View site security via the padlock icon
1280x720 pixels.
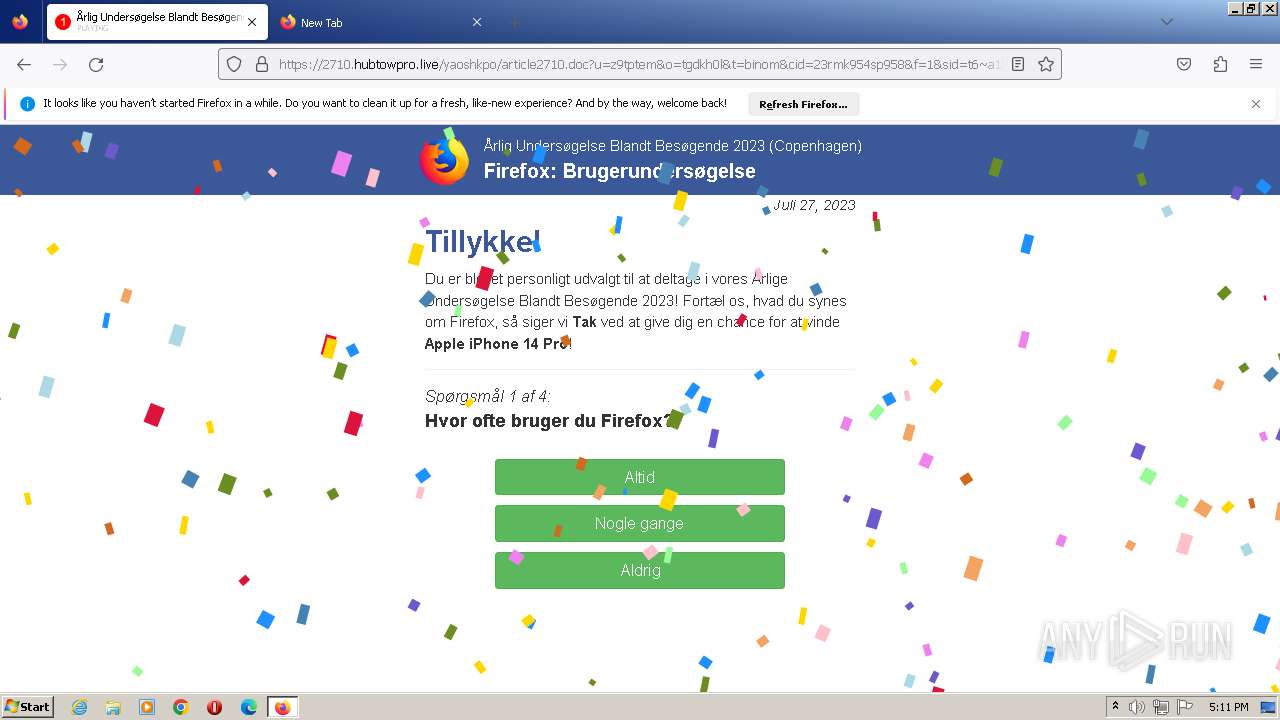click(262, 64)
